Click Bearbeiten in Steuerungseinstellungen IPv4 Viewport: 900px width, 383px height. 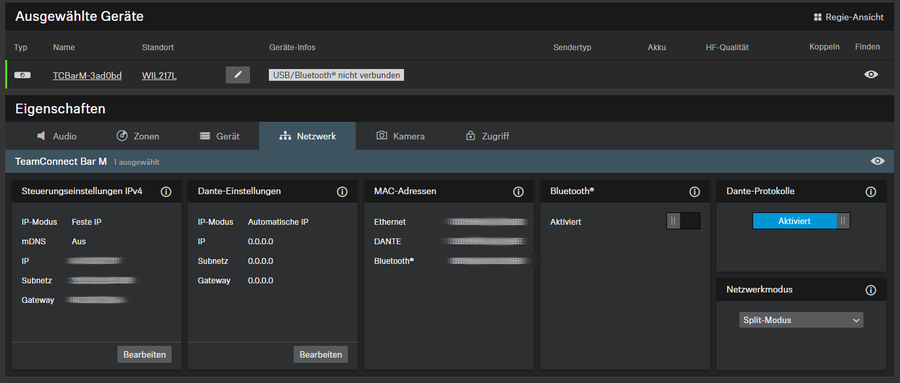click(145, 354)
